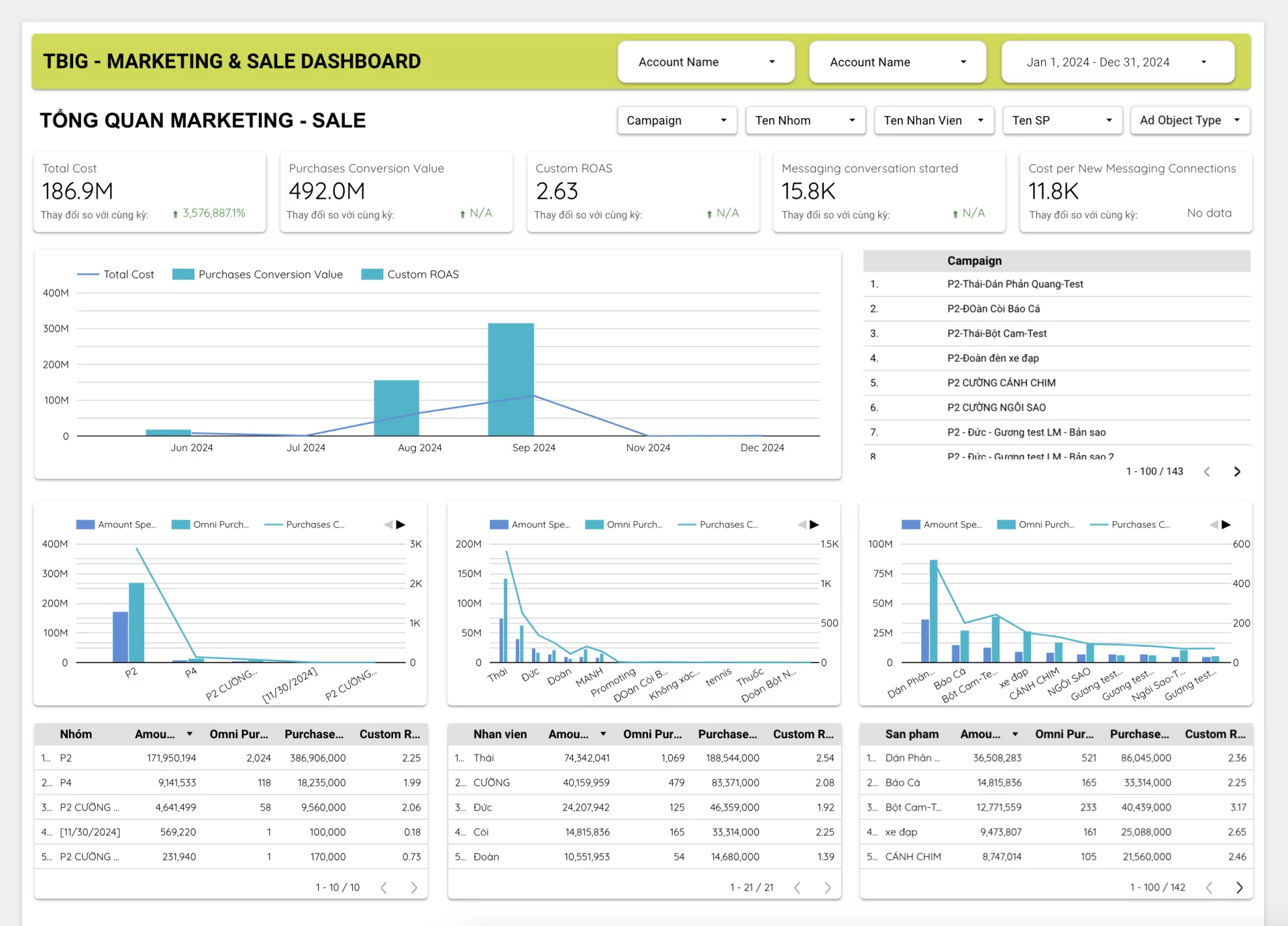Expand the Campaign filter dropdown
This screenshot has width=1288, height=926.
(677, 121)
